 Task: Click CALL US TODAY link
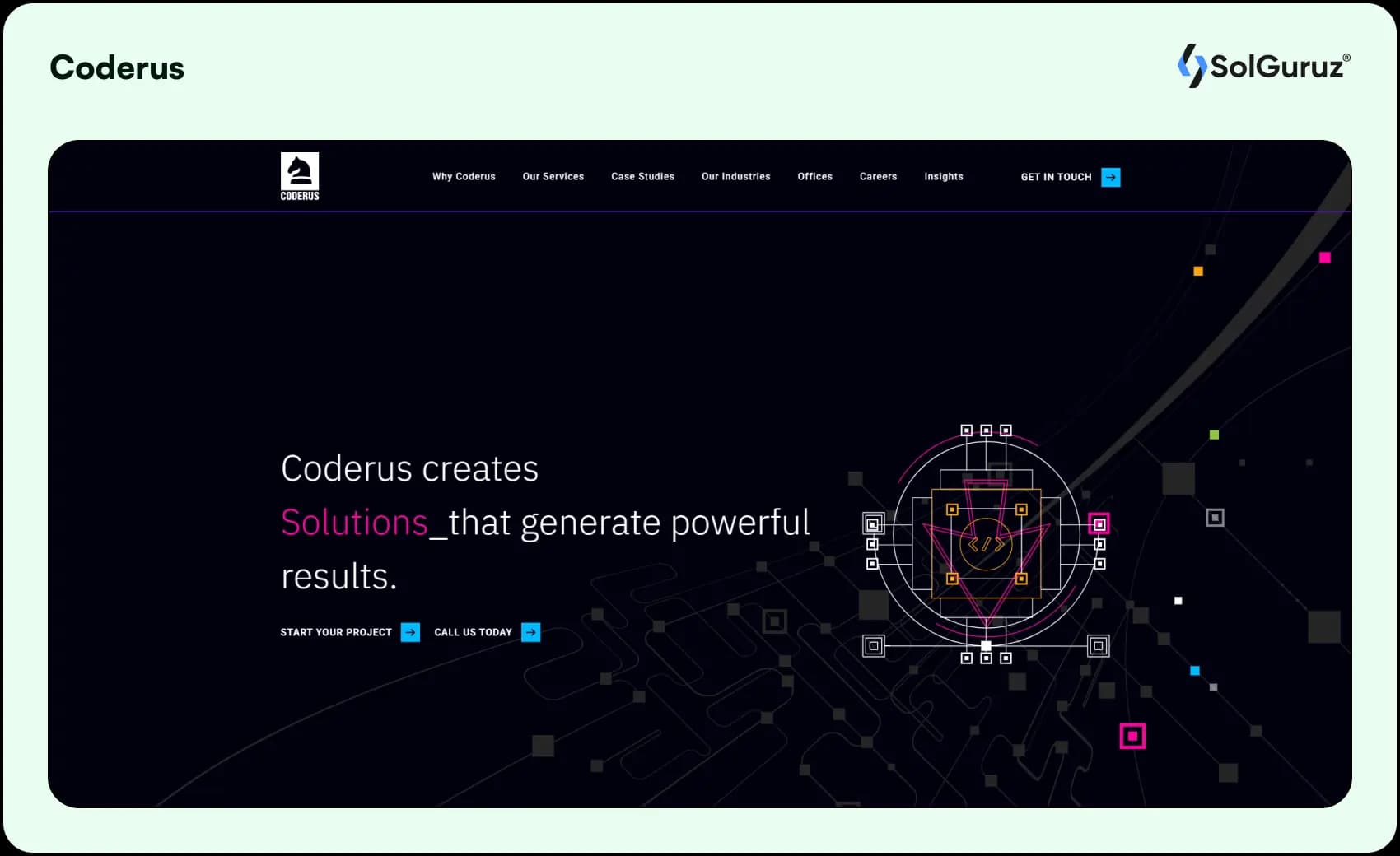point(473,632)
